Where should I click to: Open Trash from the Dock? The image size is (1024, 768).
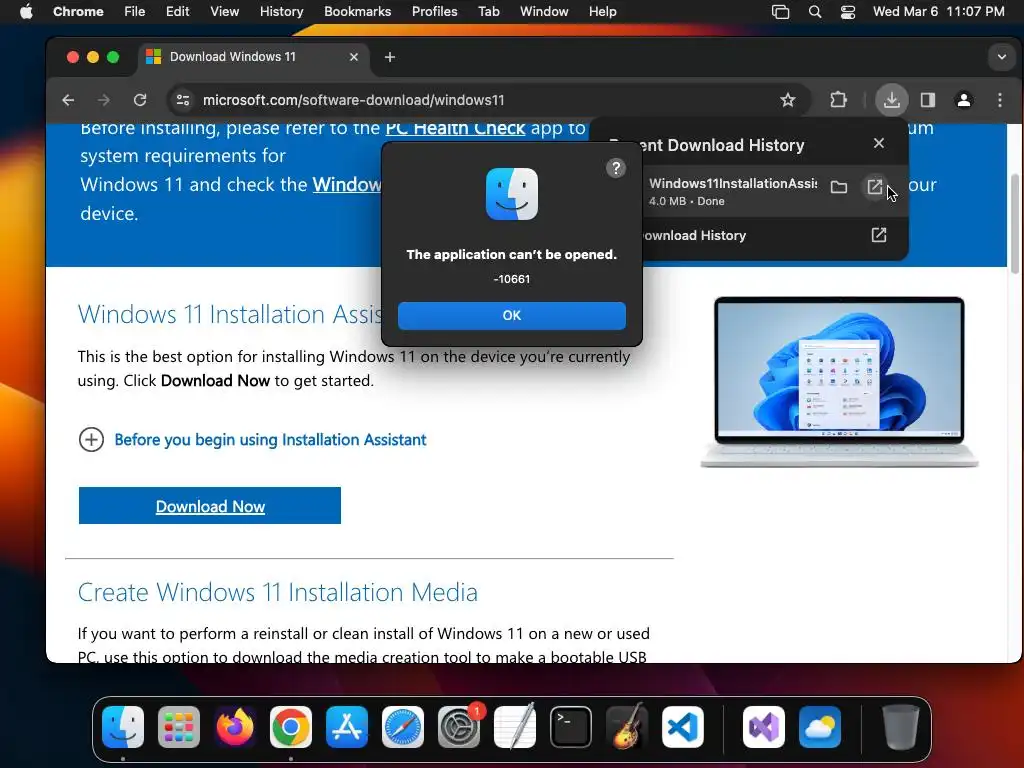[x=901, y=727]
